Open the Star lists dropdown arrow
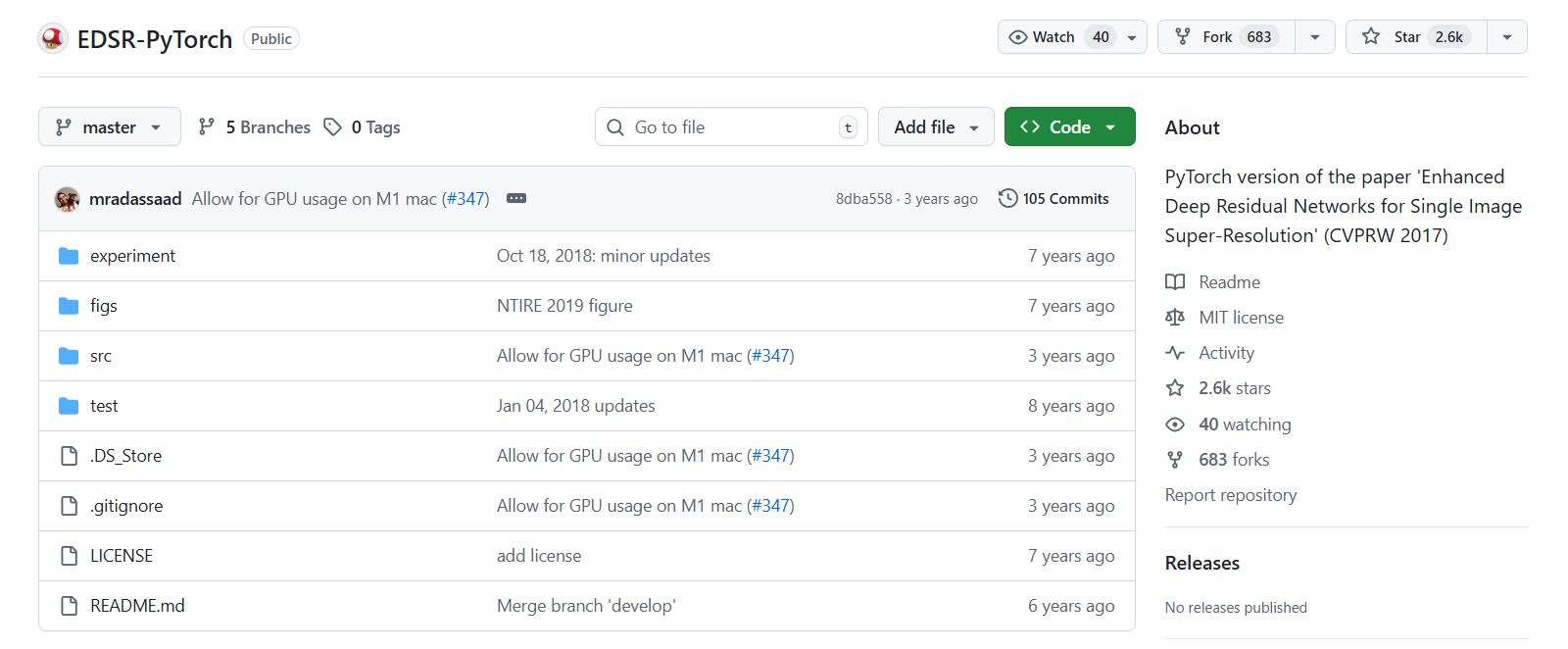The height and width of the screenshot is (649, 1568). pos(1507,37)
